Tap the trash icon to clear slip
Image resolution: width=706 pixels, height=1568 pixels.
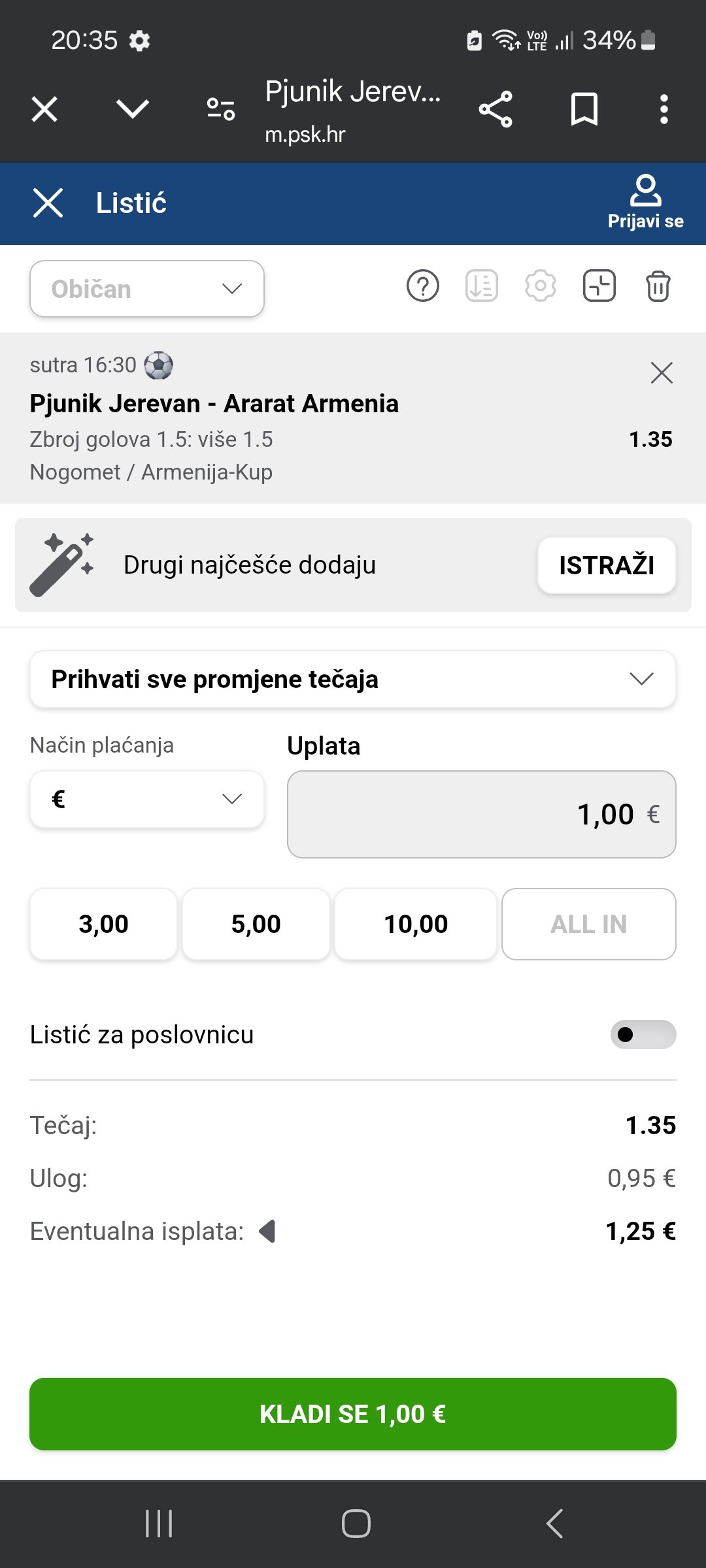(x=658, y=286)
